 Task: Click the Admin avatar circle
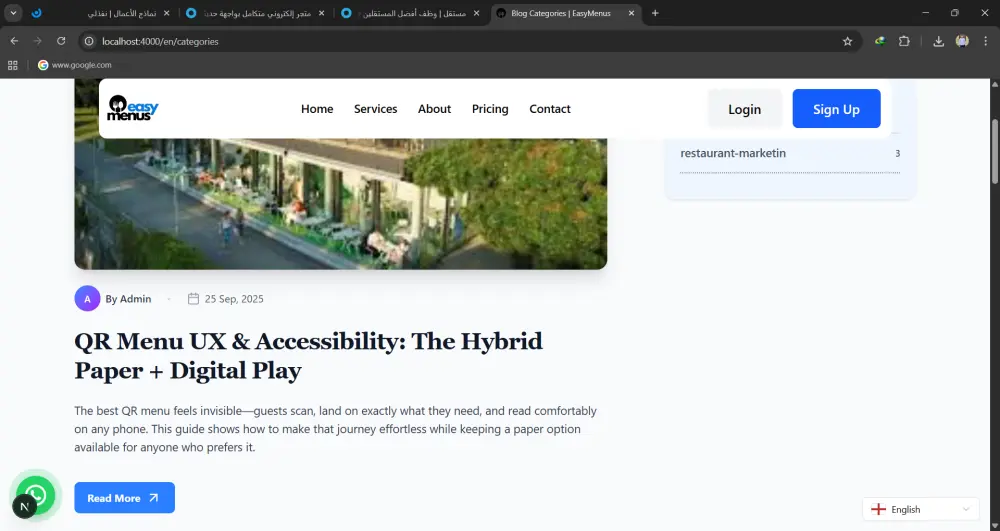coord(87,298)
